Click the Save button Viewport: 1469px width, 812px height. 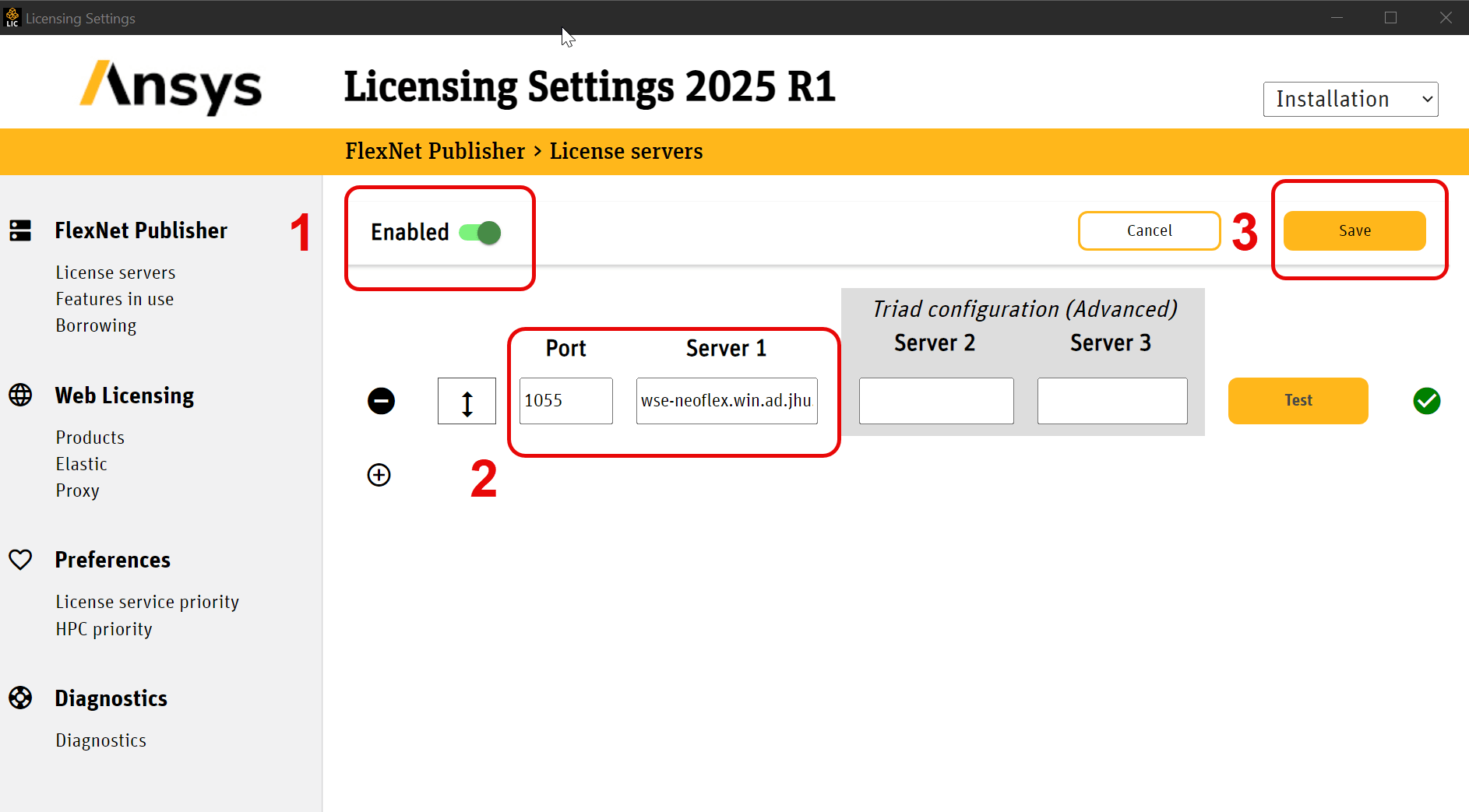[1355, 230]
